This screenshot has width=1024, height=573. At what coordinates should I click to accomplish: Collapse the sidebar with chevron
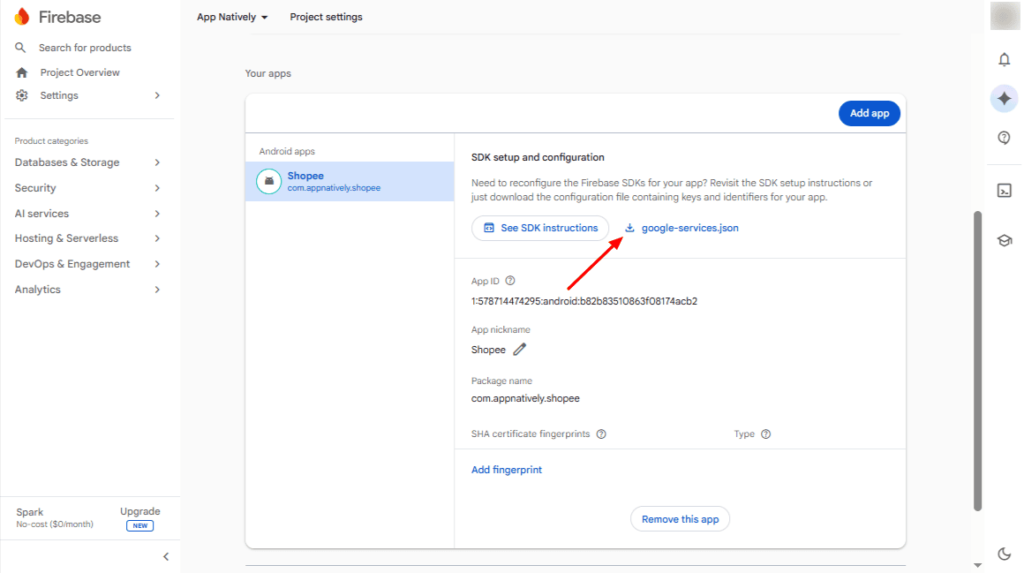coord(166,557)
